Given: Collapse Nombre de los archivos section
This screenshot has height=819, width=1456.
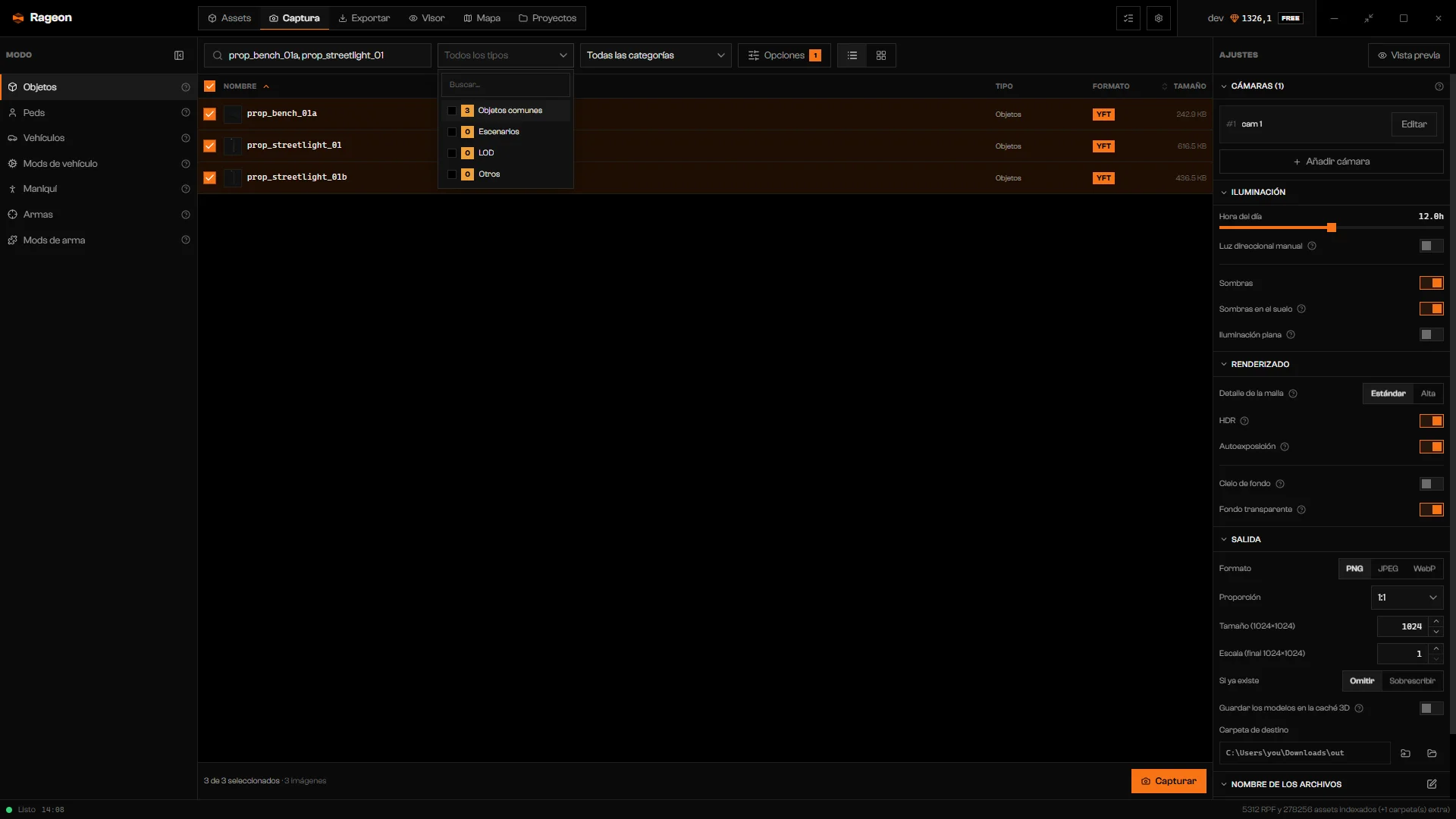Looking at the screenshot, I should click(1223, 785).
